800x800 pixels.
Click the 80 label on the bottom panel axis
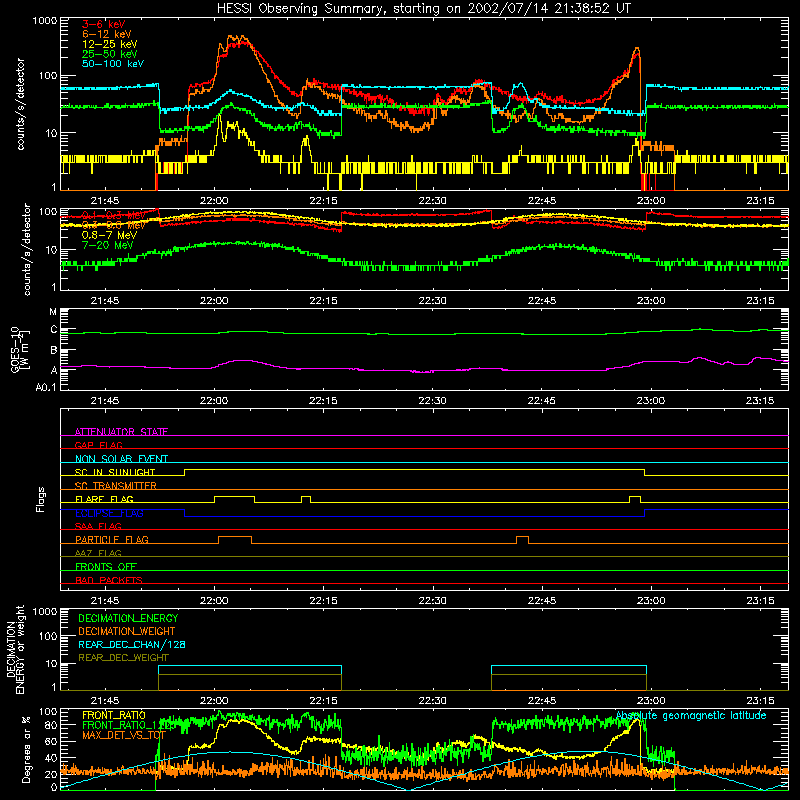tap(51, 724)
